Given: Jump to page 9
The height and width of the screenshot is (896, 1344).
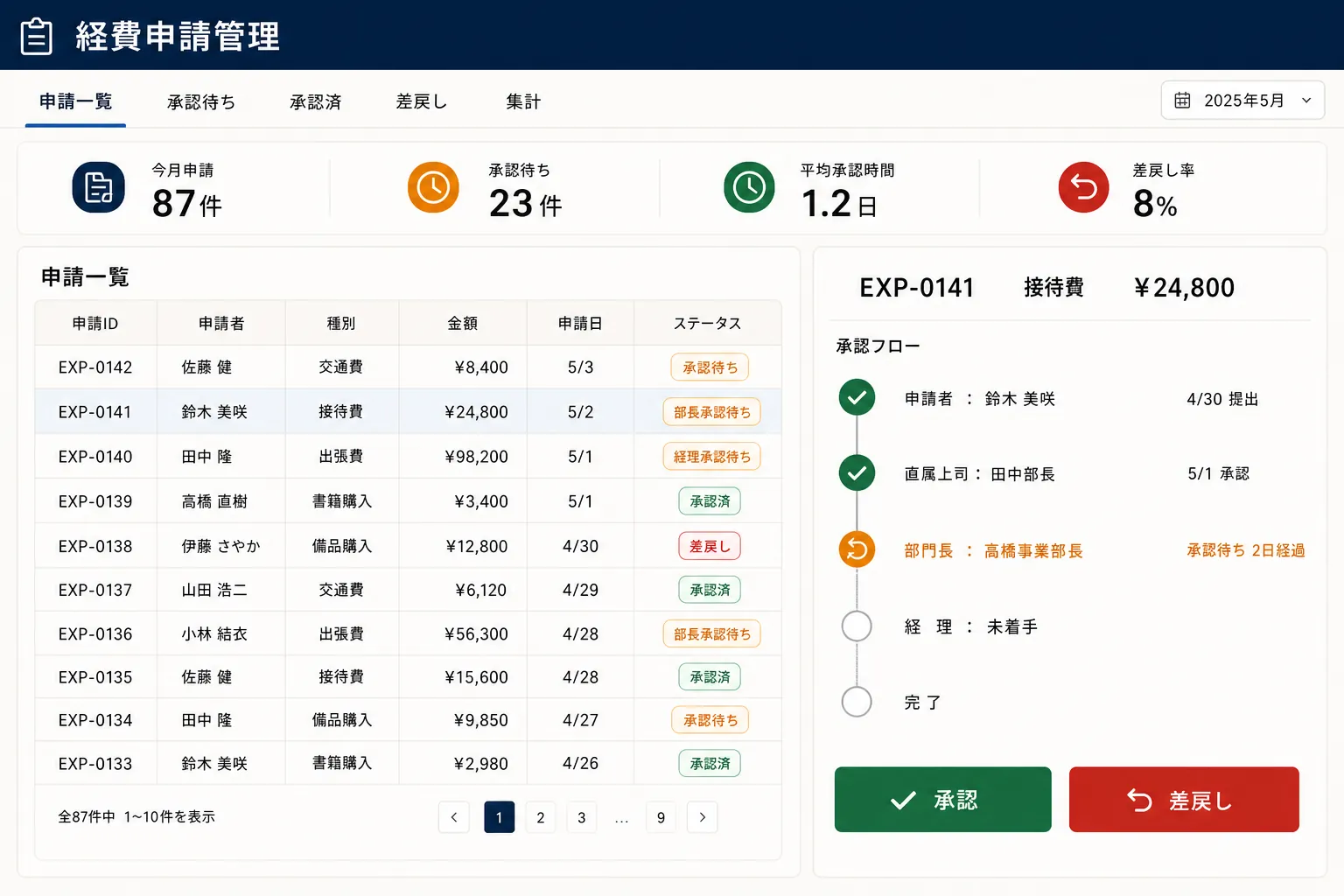Looking at the screenshot, I should point(661,817).
